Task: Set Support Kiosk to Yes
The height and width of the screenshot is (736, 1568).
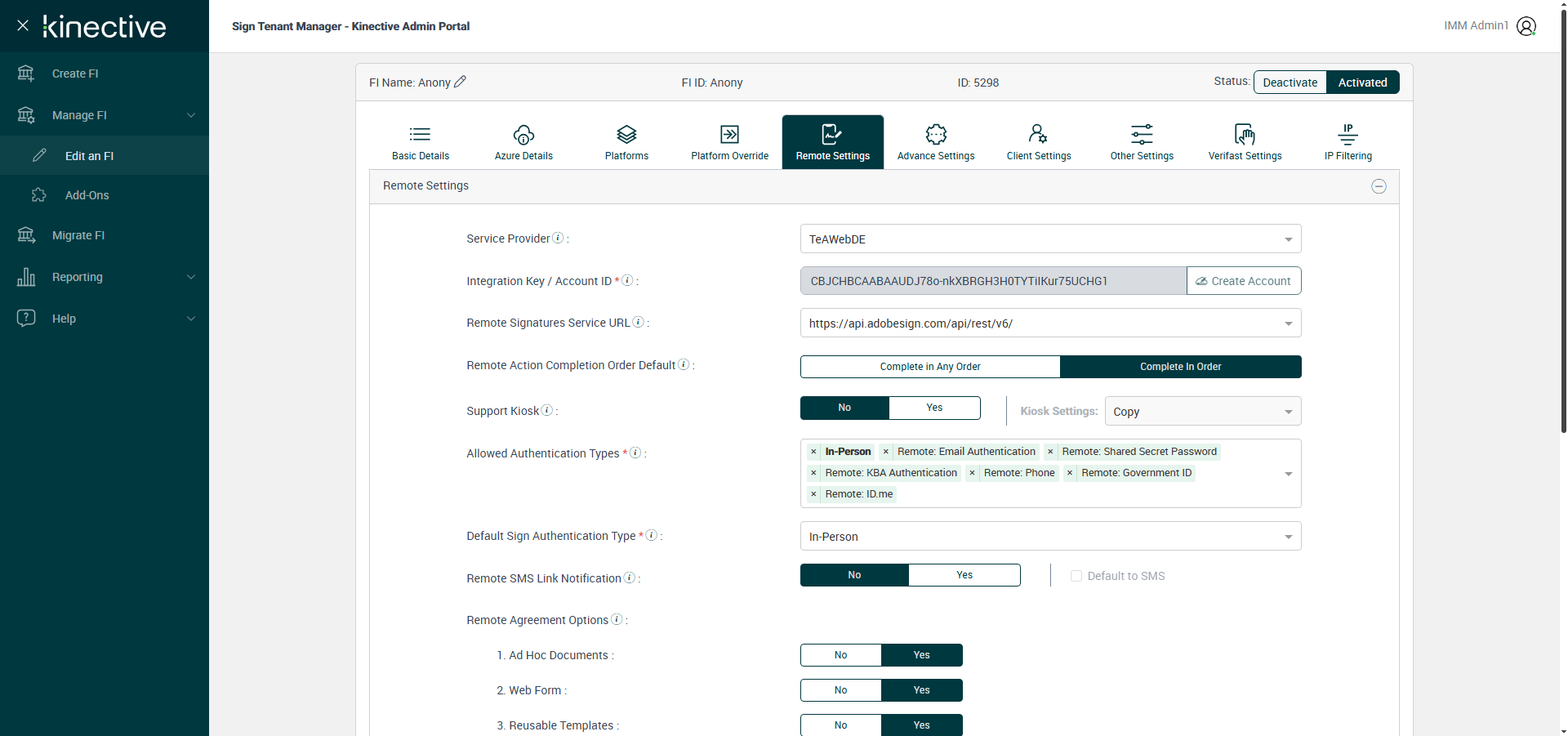Action: (934, 408)
